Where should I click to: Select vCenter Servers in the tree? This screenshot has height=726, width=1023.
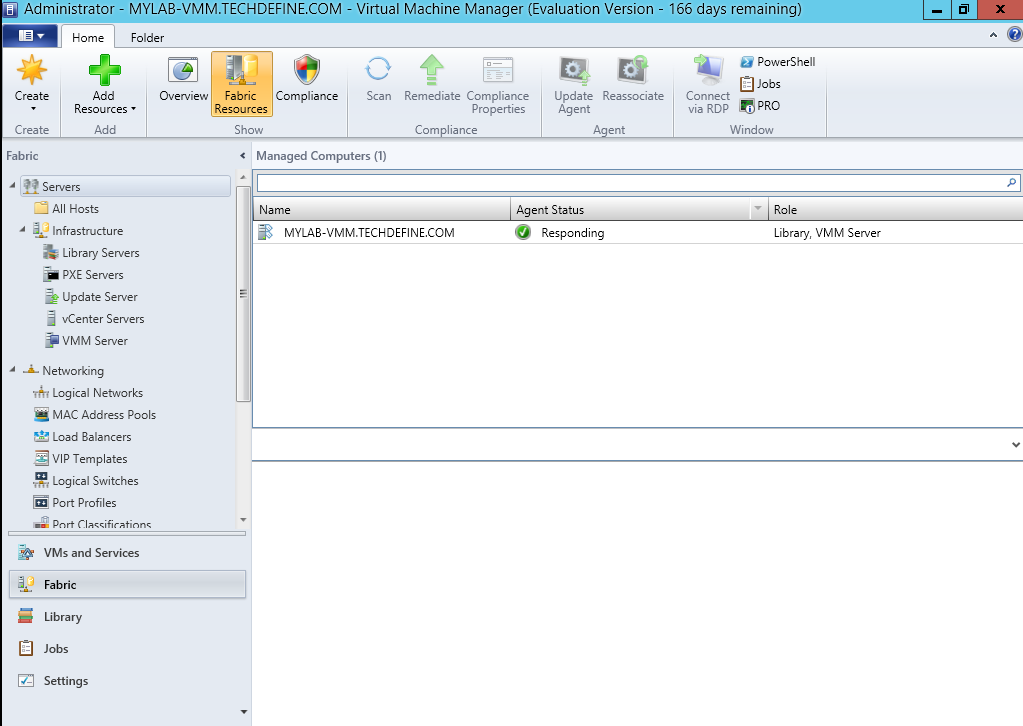[x=94, y=319]
